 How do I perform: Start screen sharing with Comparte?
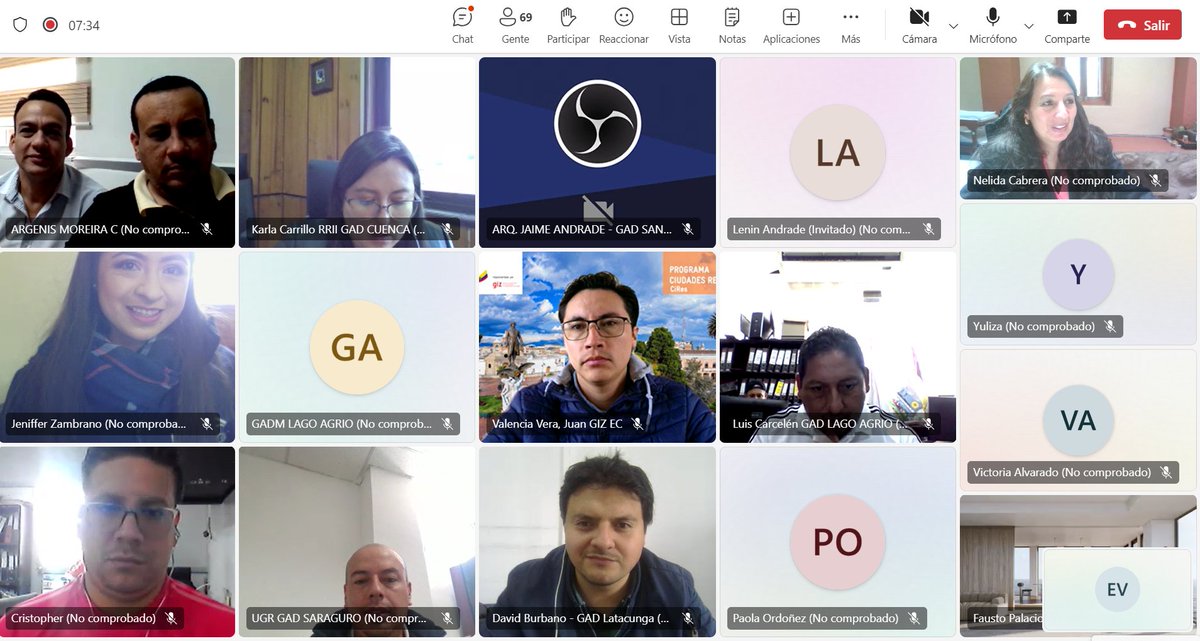(1067, 25)
